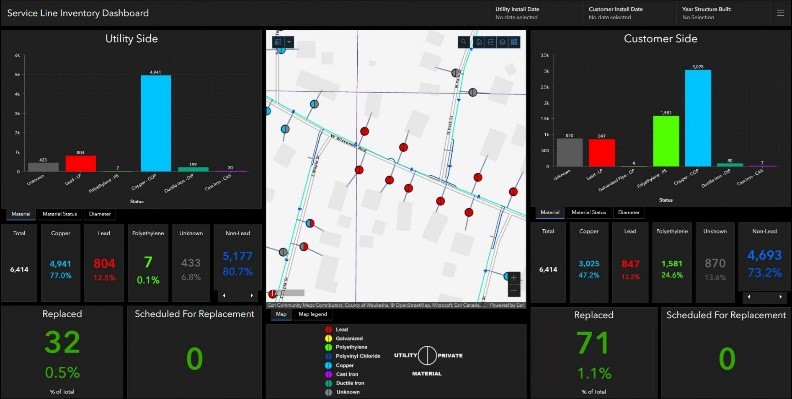Screen dimensions: 792x399
Task: Open the map search tool
Action: 464,42
